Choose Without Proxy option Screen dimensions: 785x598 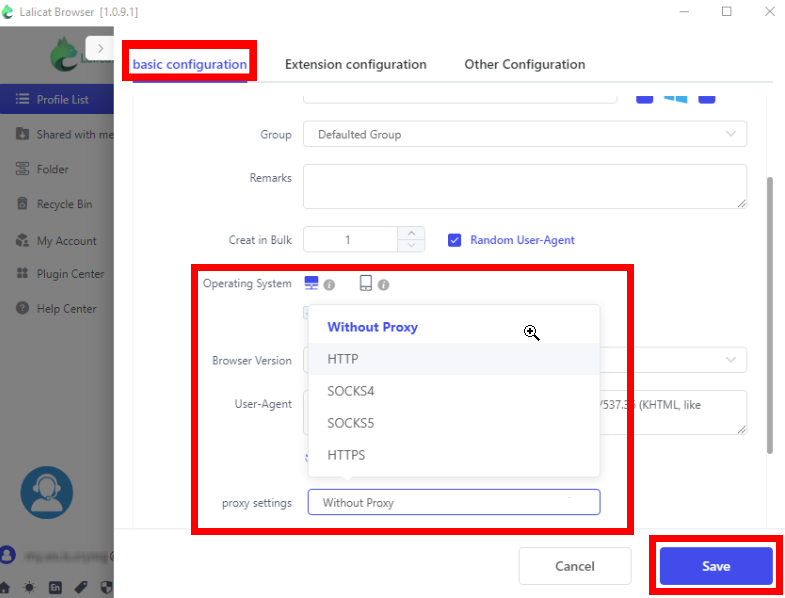point(454,327)
